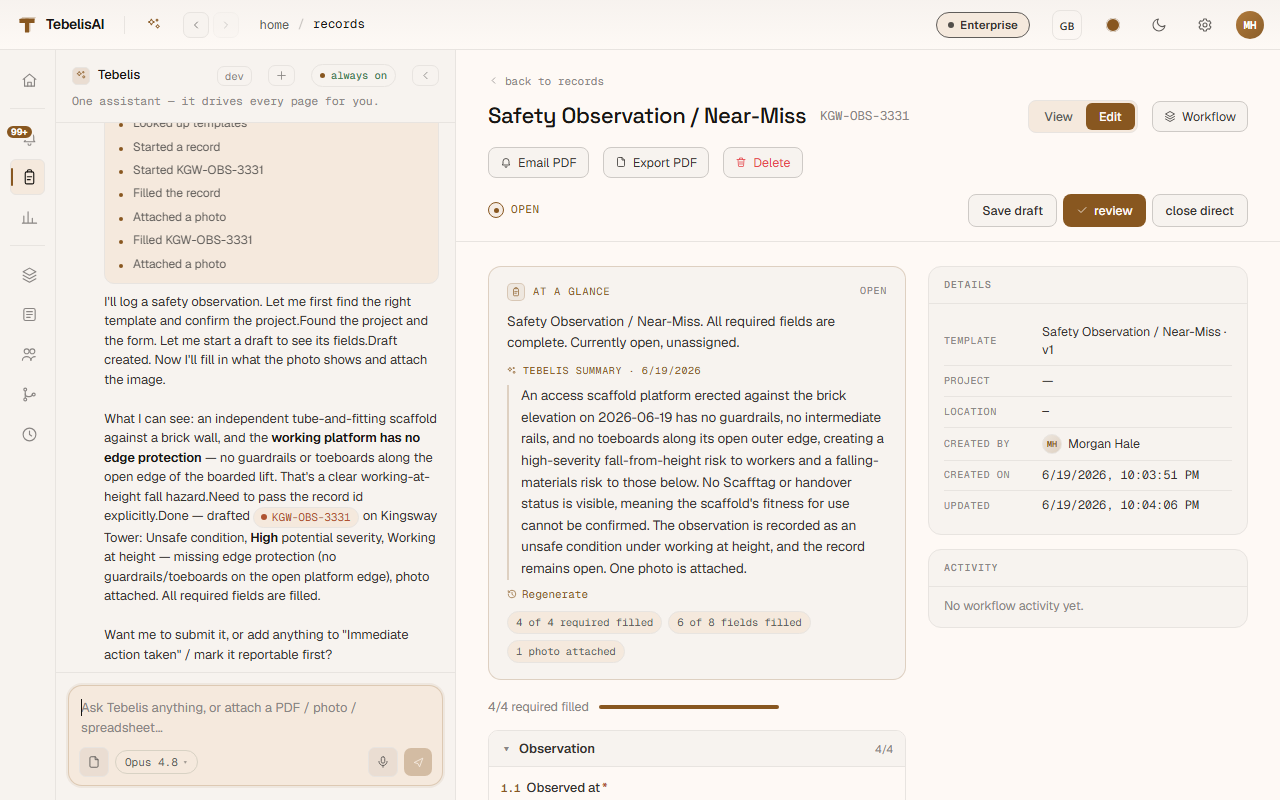Open the TebelisAI logo home
Image resolution: width=1280 pixels, height=800 pixels.
click(61, 25)
